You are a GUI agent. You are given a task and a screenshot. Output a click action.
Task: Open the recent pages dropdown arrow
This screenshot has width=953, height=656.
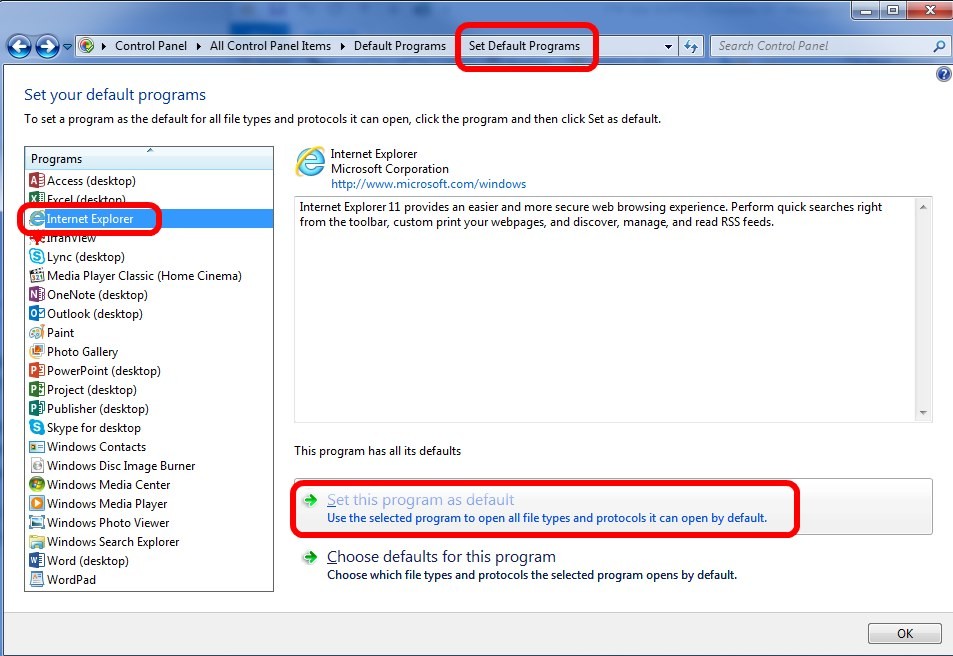pos(67,46)
